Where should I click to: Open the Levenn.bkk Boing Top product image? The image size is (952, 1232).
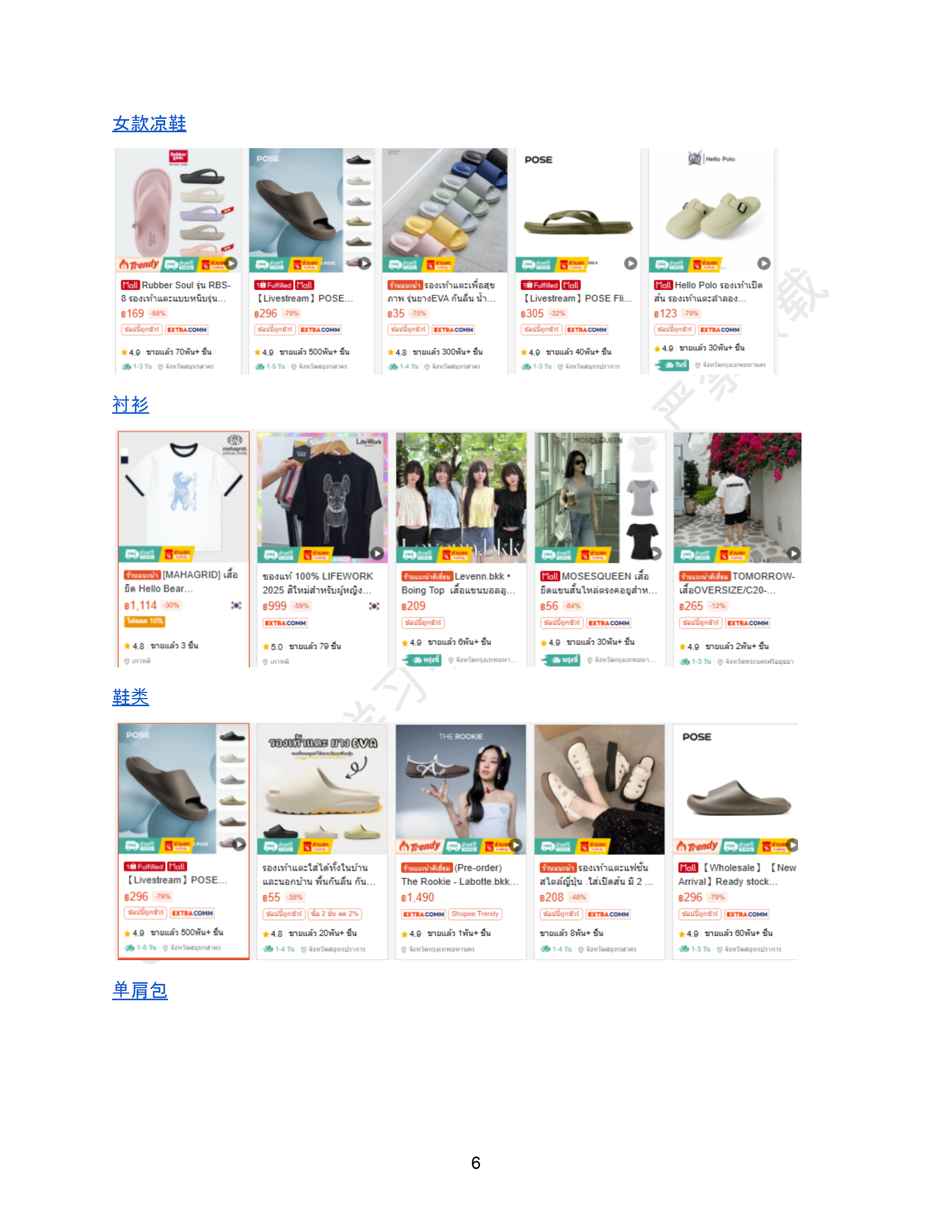(461, 497)
